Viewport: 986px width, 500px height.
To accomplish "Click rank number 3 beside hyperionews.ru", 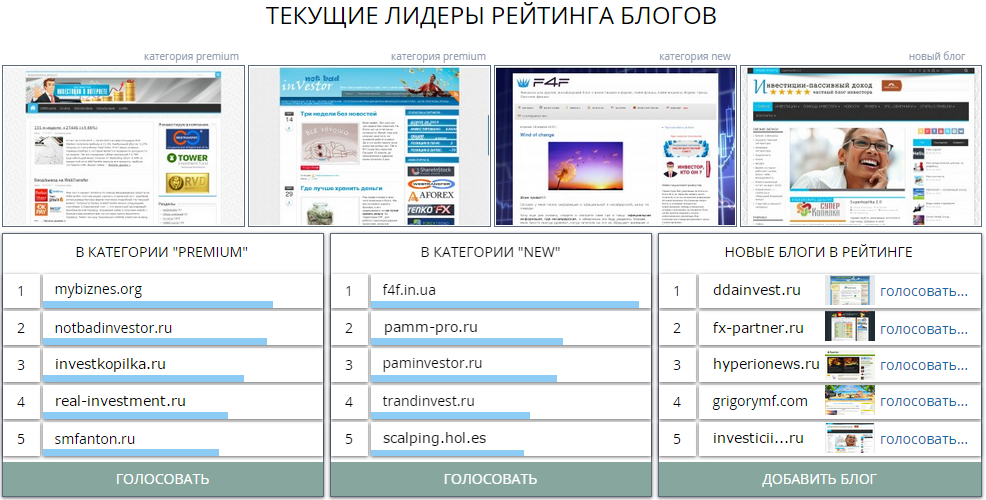I will [677, 365].
